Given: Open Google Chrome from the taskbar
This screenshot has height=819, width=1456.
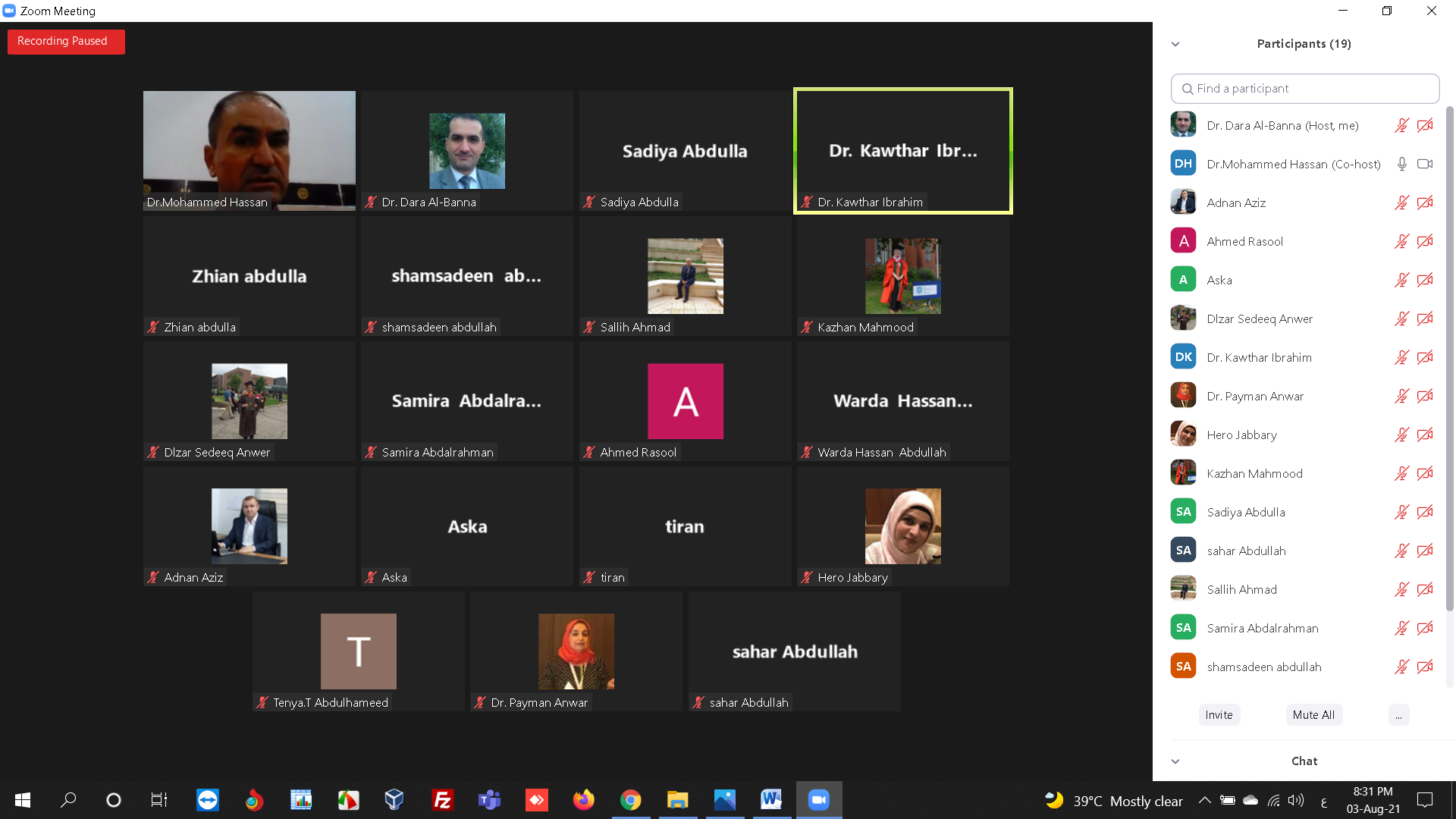Looking at the screenshot, I should pos(630,800).
